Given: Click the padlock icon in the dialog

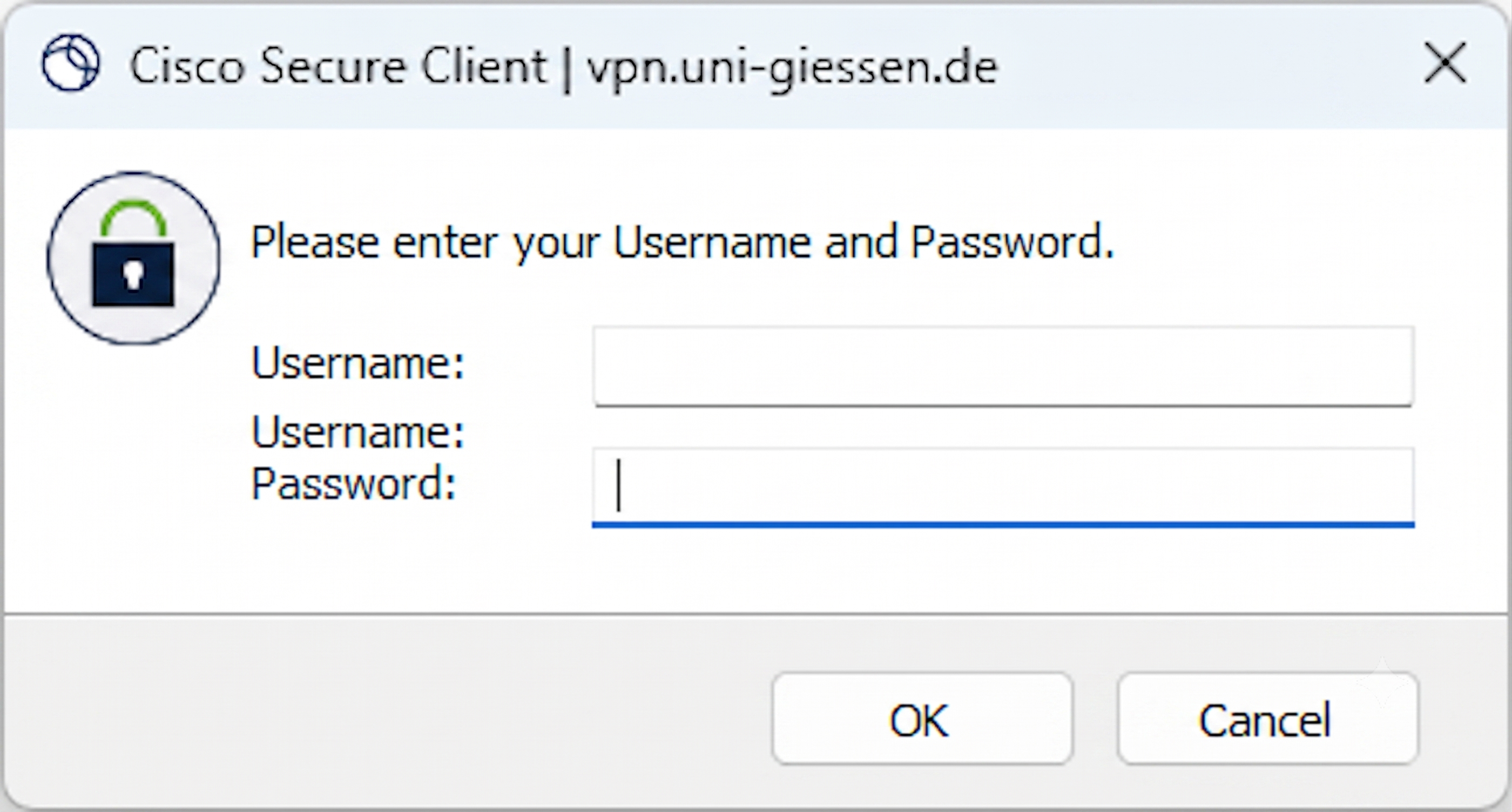Looking at the screenshot, I should pos(134,258).
